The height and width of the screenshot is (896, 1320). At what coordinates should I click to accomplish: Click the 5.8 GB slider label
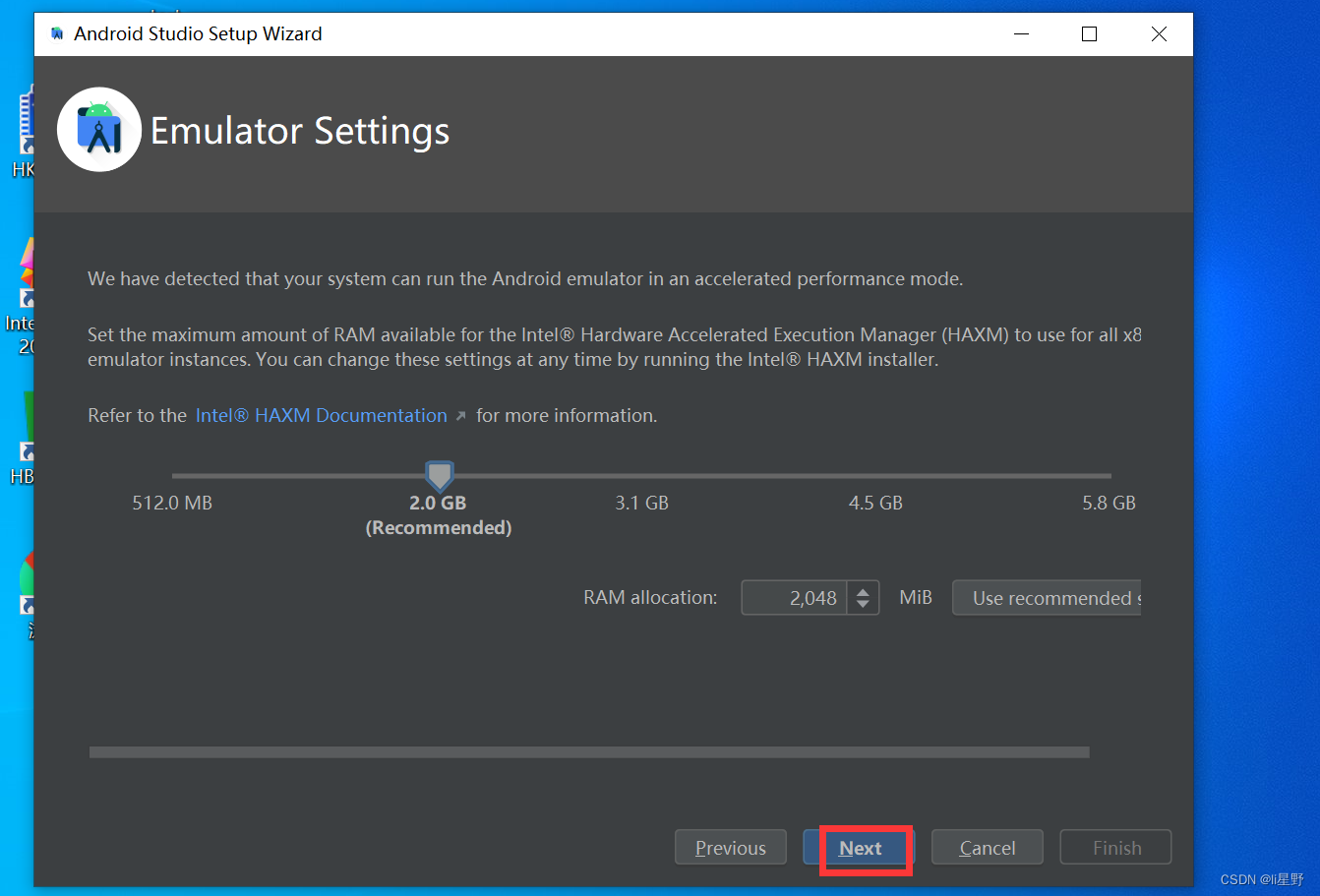tap(1109, 503)
